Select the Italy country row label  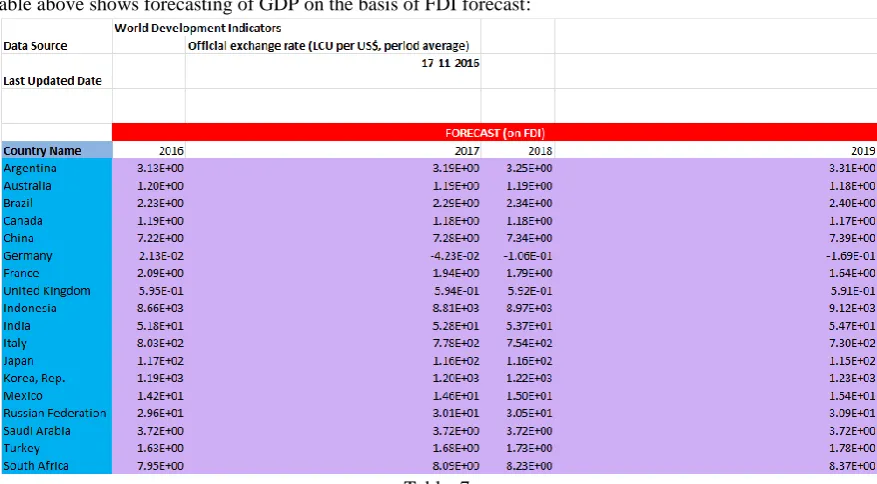pyautogui.click(x=15, y=344)
